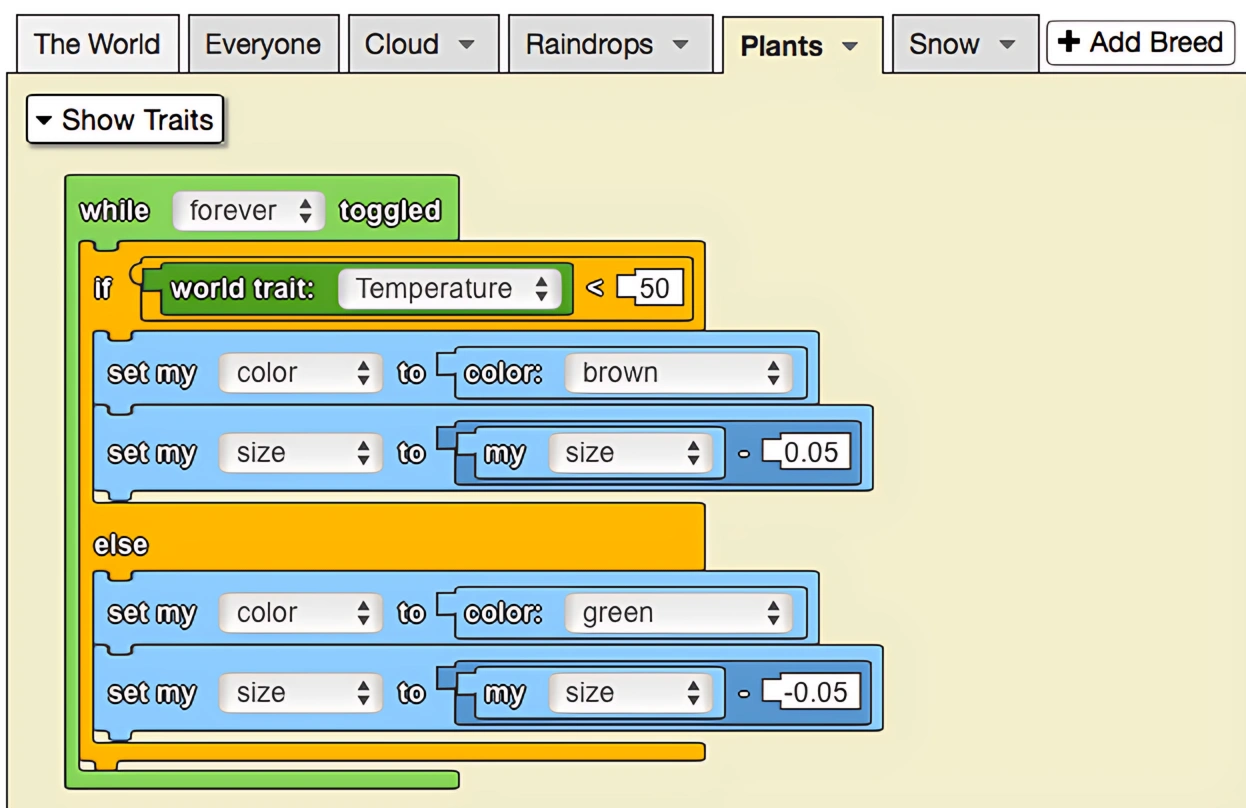This screenshot has width=1246, height=808.
Task: Click the while forever toggled block header
Action: (x=115, y=210)
